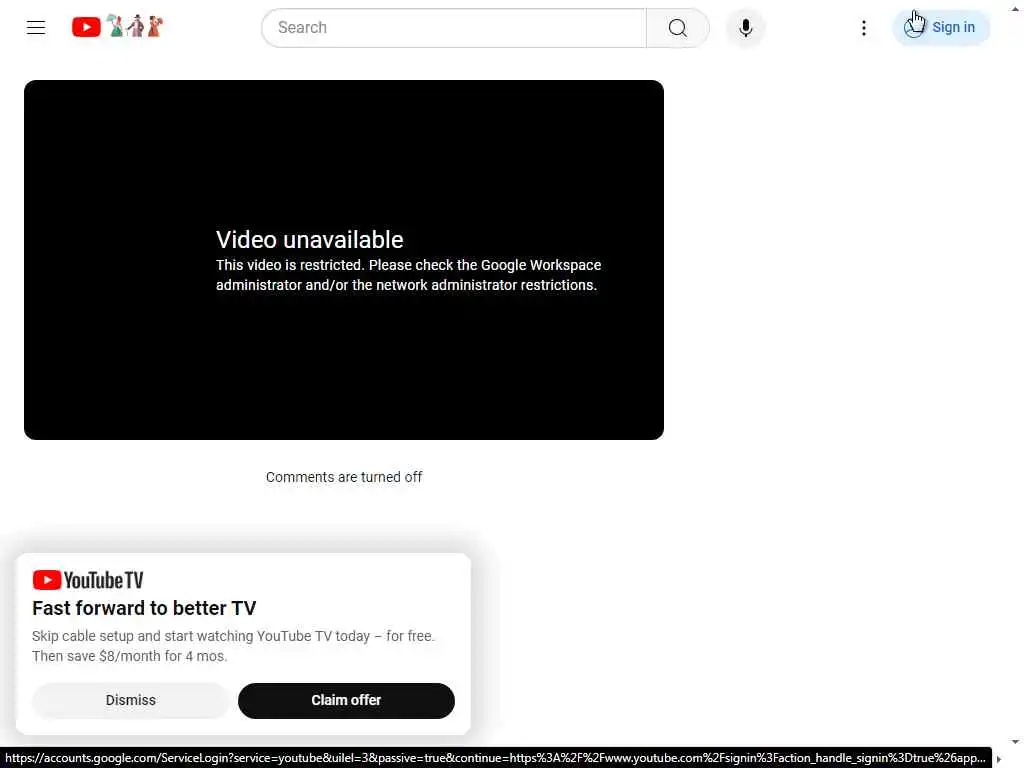
Task: Focus the Search input field
Action: tap(454, 27)
